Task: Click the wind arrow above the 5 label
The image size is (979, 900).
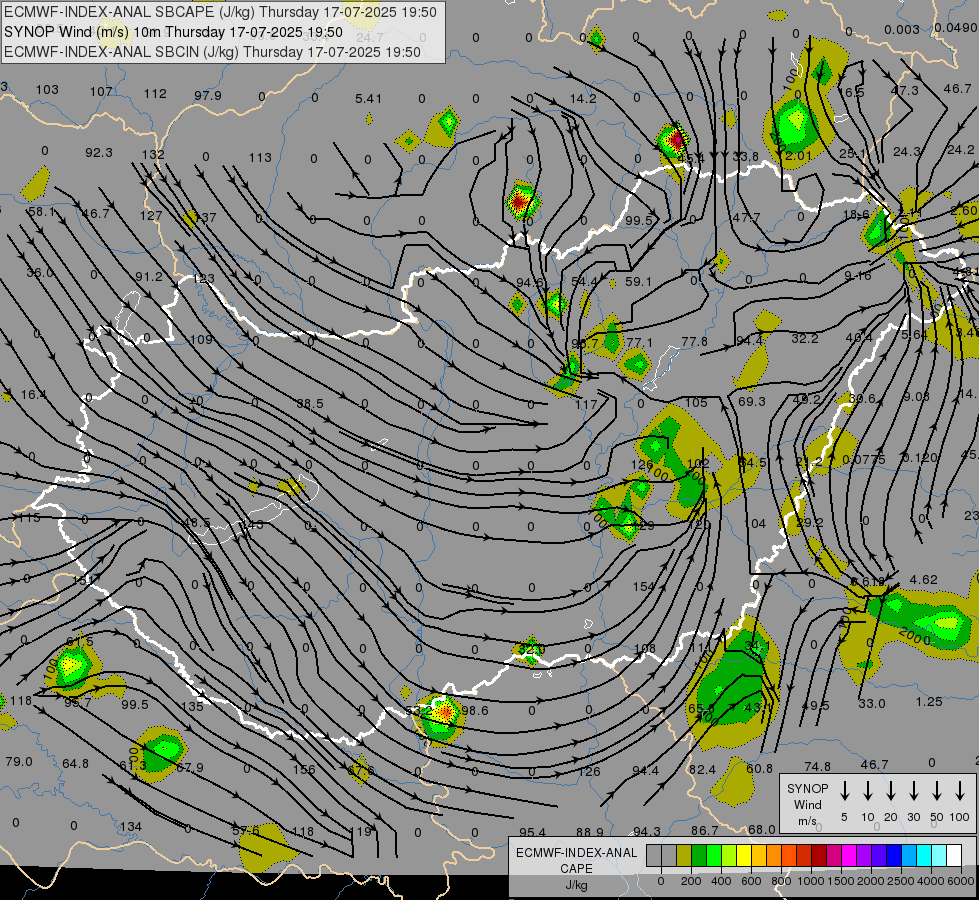Action: pyautogui.click(x=844, y=791)
